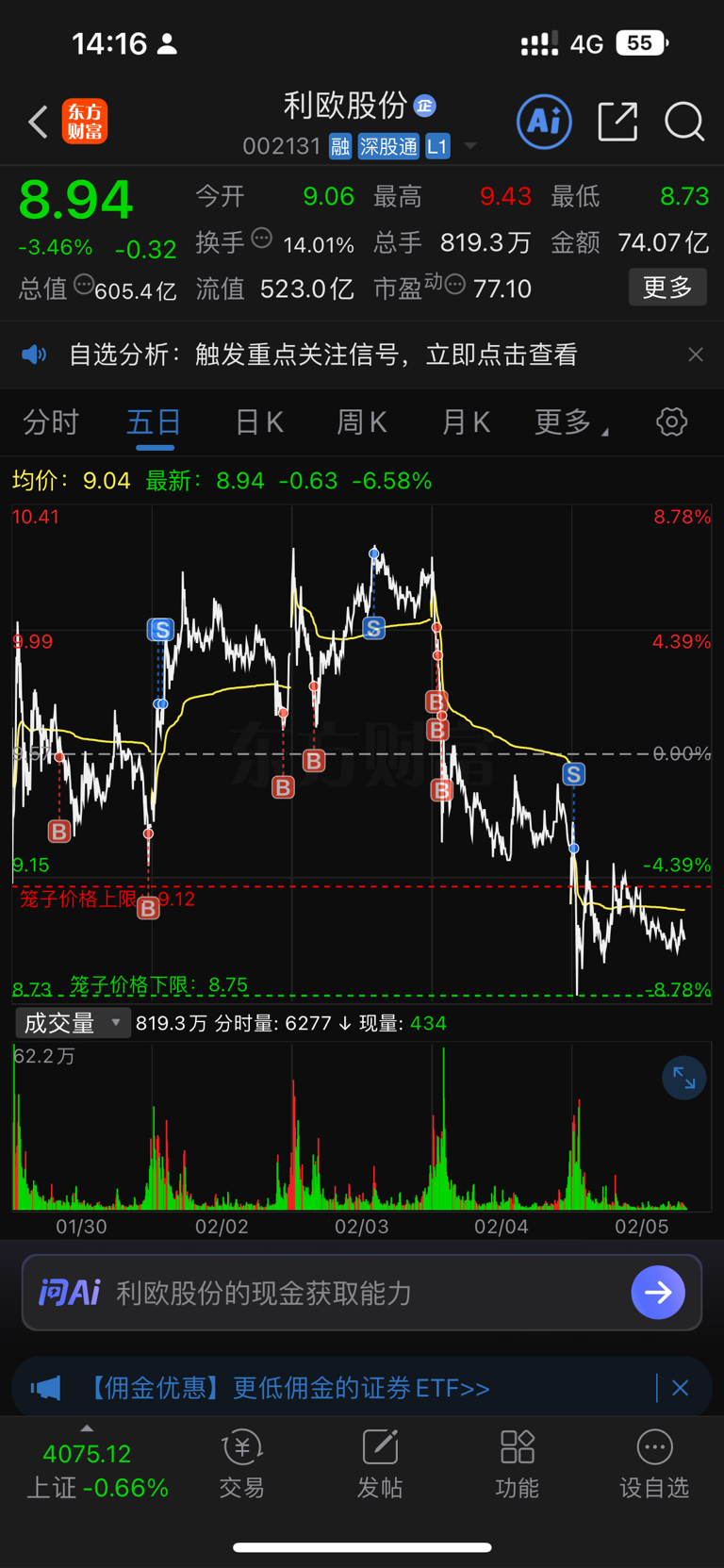The height and width of the screenshot is (1568, 724).
Task: Tap the 02/03 date label
Action: (x=362, y=1227)
